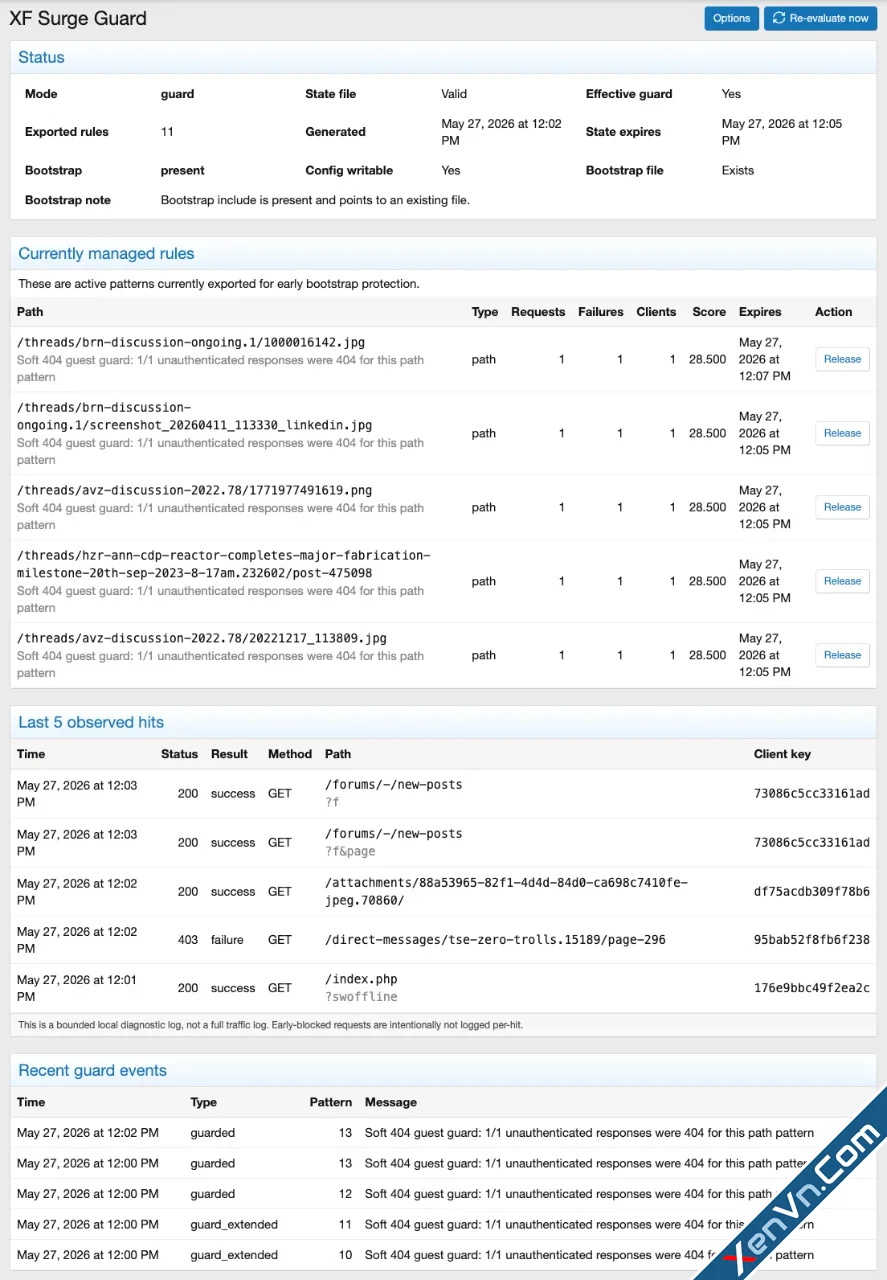The image size is (887, 1280).
Task: Click path /threads/brn-discussion-ongoing.1/1000016142.jpg
Action: click(191, 342)
